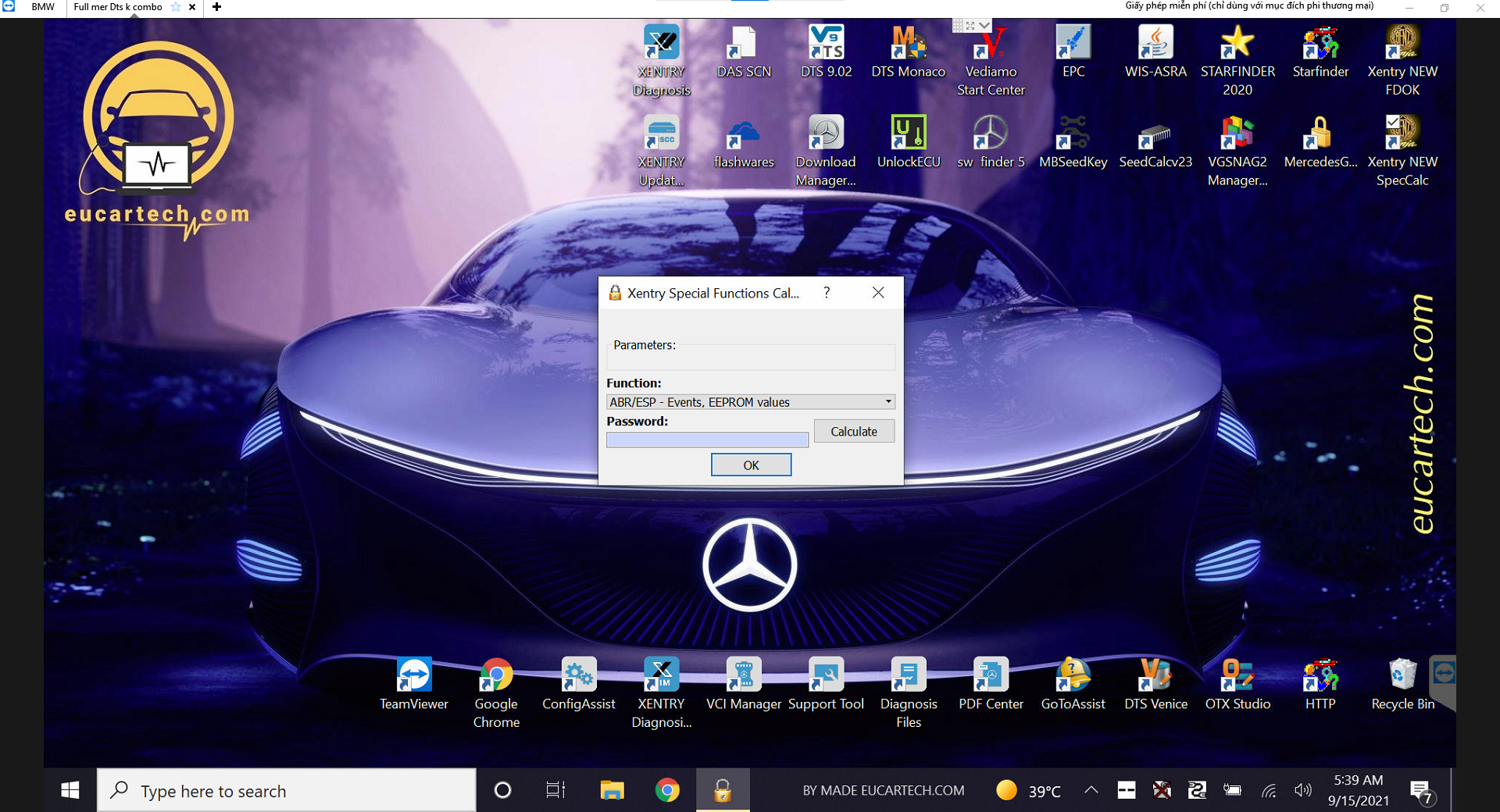Screen dimensions: 1500x812
Task: Open XENTRY Diagnosi... icon in bottom row
Action: click(661, 693)
